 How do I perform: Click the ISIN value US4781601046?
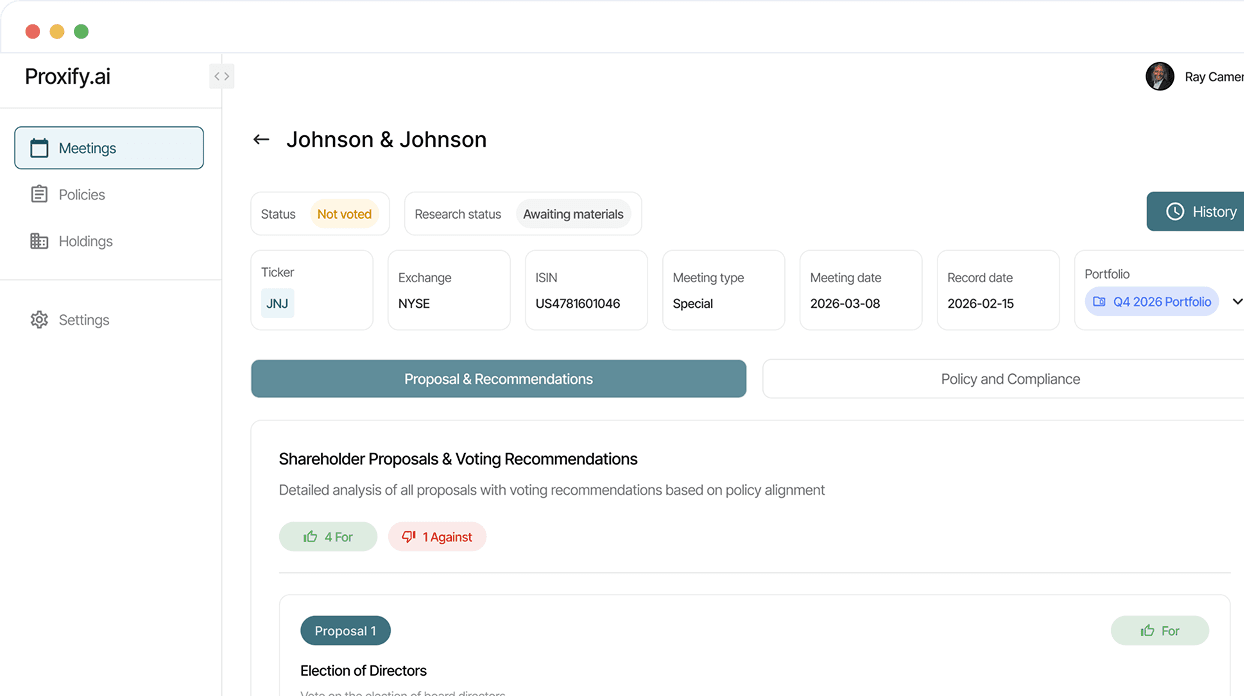tap(578, 303)
